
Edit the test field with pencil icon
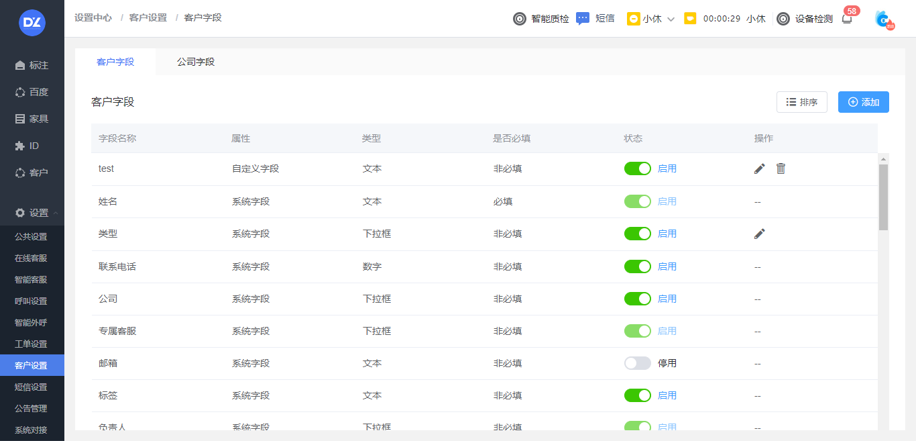(759, 169)
